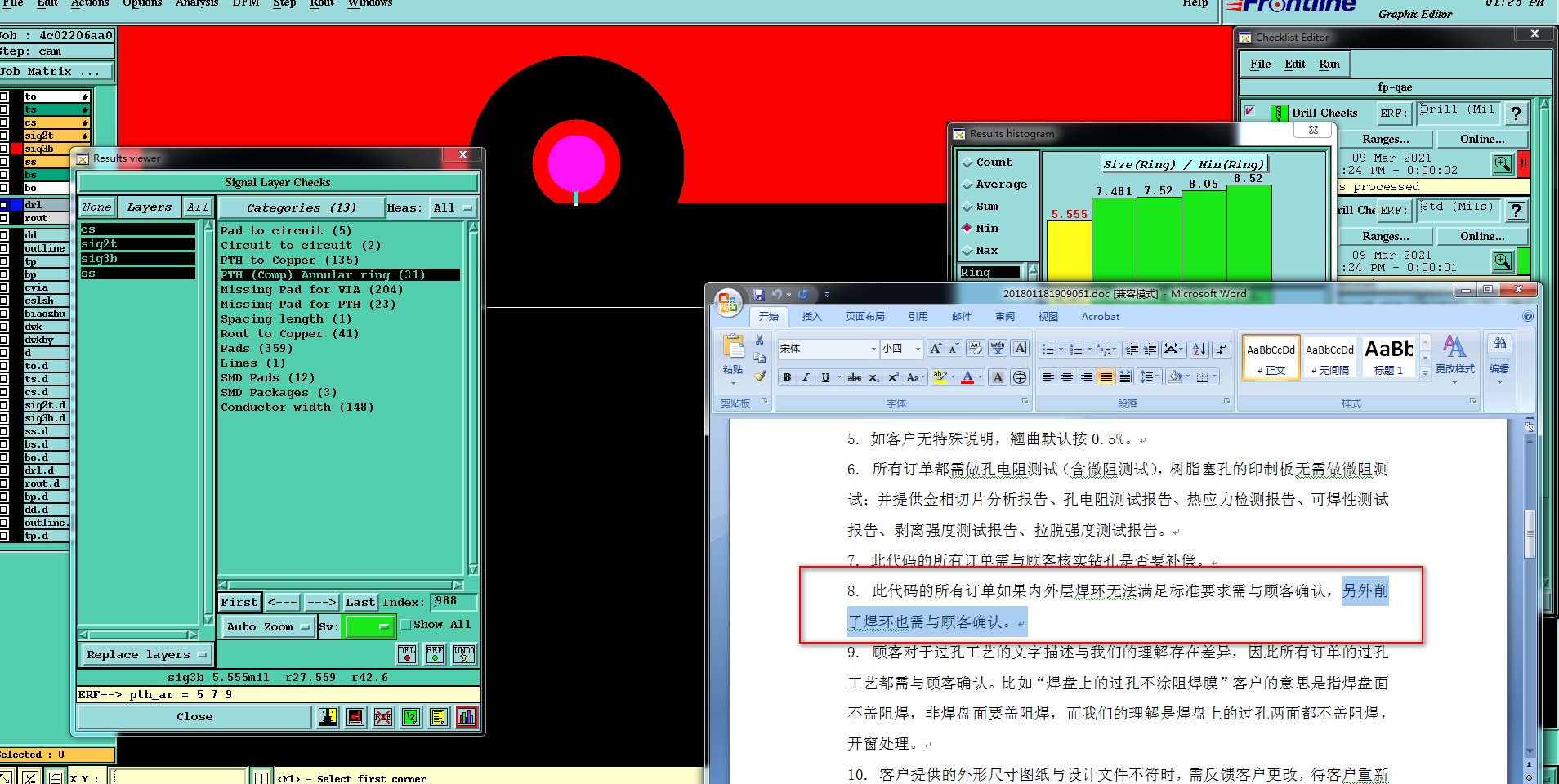
Task: Enable the Show All checkbox
Action: 406,625
